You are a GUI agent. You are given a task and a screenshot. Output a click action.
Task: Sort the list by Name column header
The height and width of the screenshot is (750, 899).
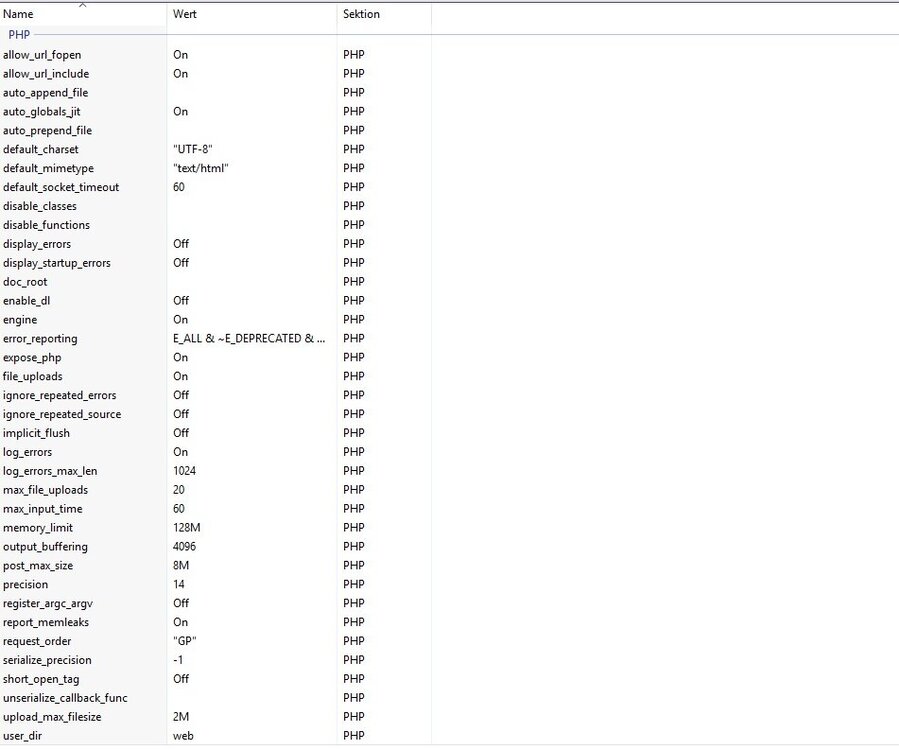click(18, 15)
